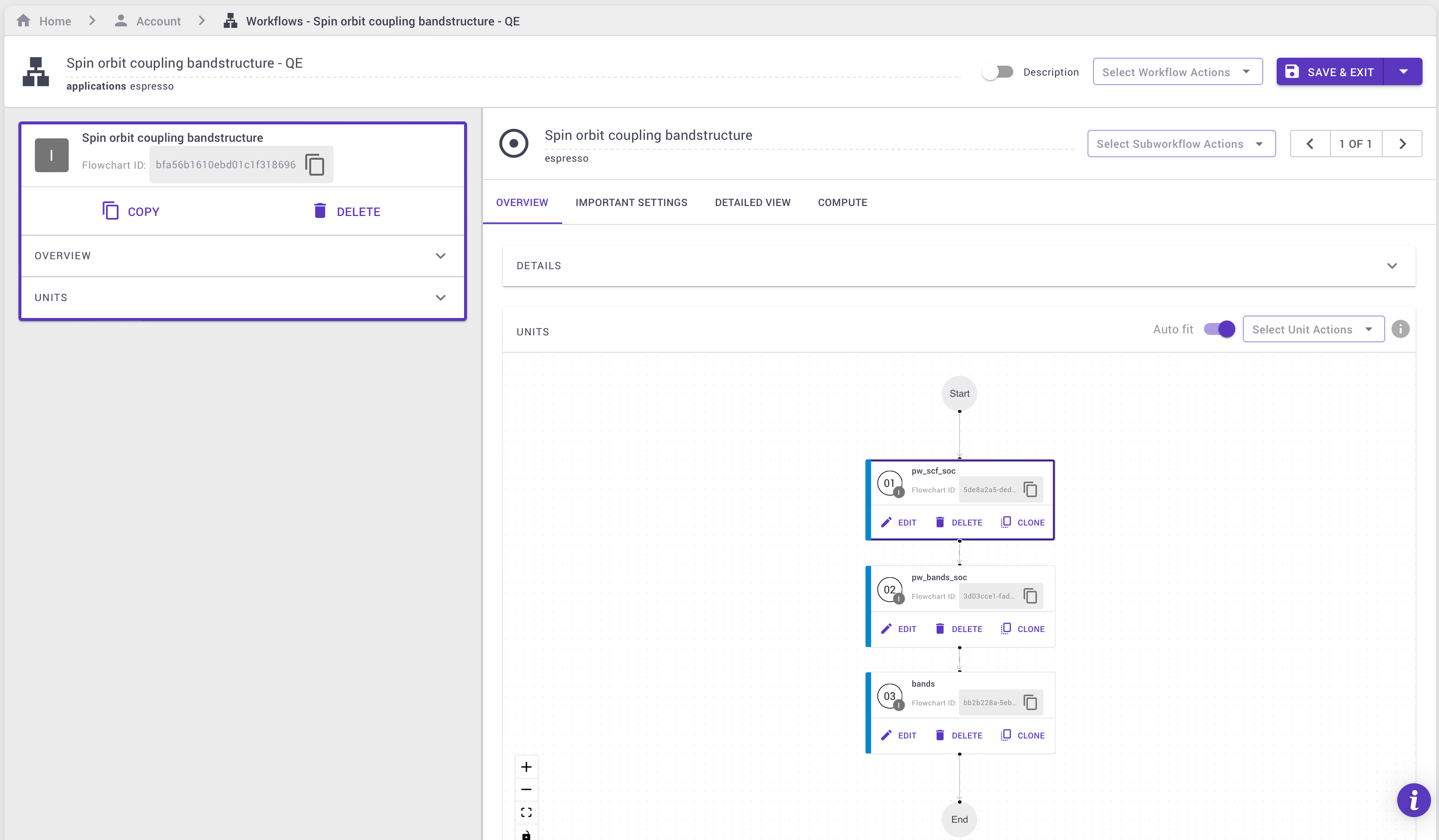The width and height of the screenshot is (1439, 840).
Task: Click the subworkflow name field in right panel
Action: click(809, 136)
